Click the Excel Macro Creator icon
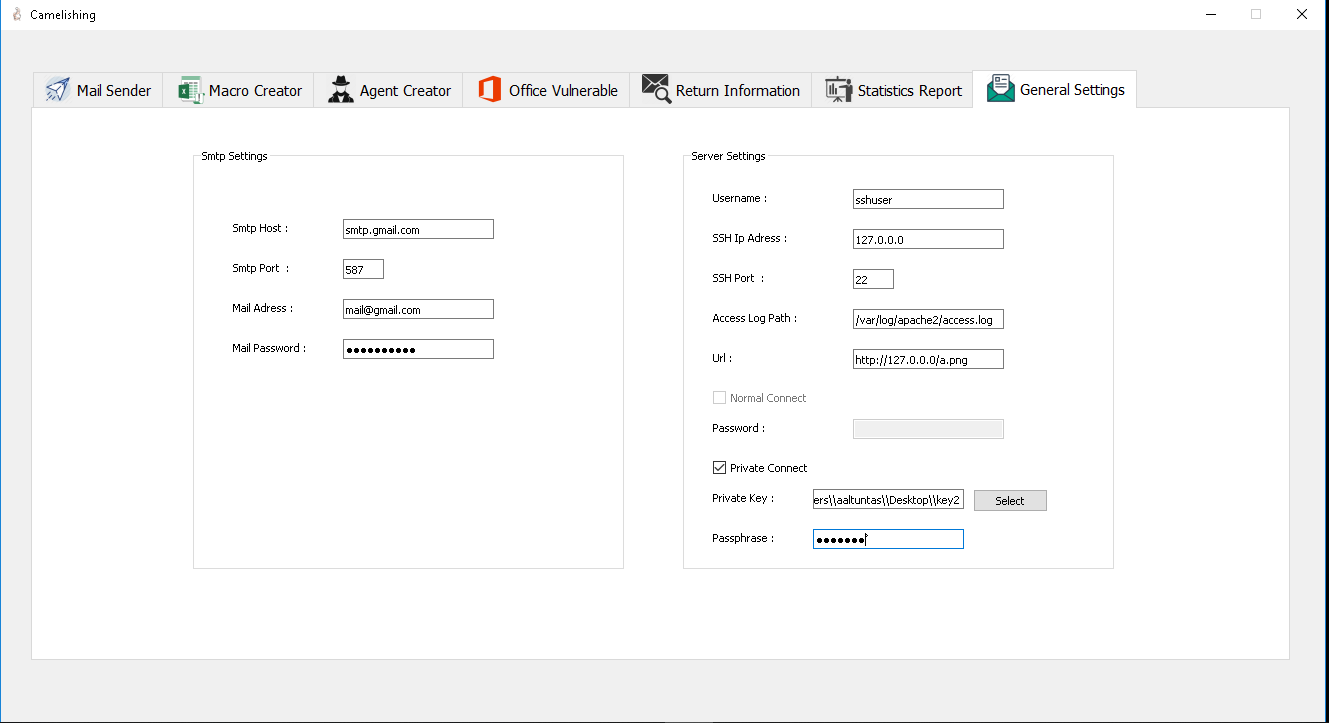This screenshot has height=723, width=1329. tap(190, 90)
